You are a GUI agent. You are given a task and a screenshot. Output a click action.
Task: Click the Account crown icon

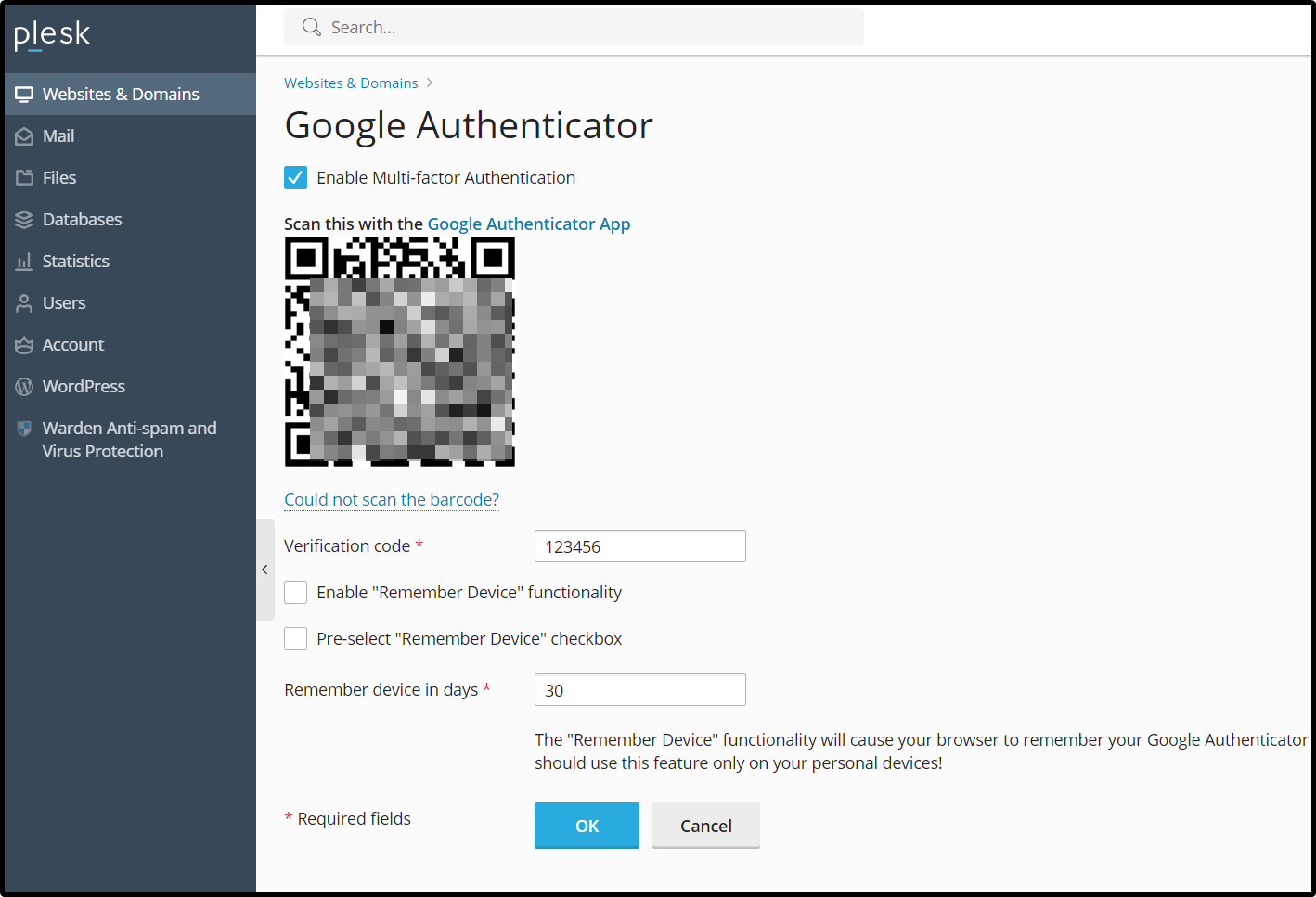(24, 345)
